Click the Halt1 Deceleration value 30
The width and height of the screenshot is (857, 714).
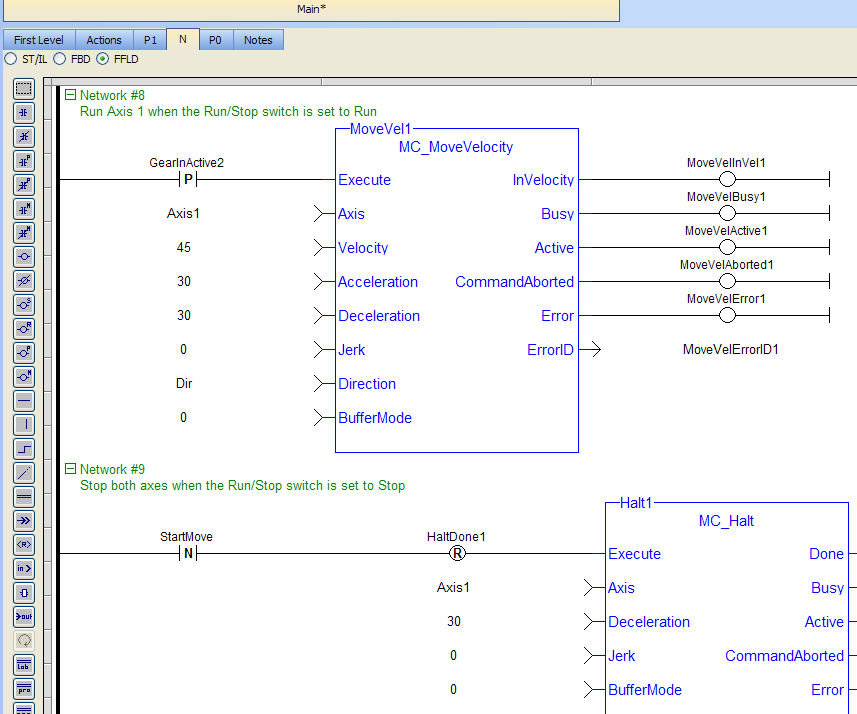click(x=454, y=621)
